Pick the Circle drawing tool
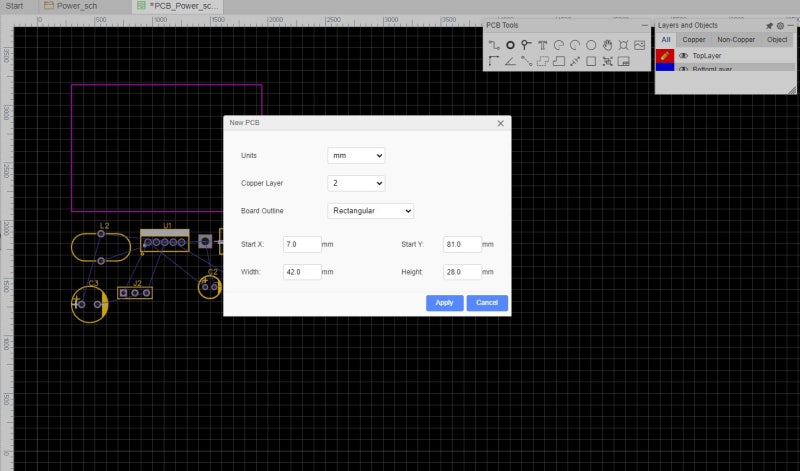Viewport: 800px width, 471px height. tap(591, 45)
